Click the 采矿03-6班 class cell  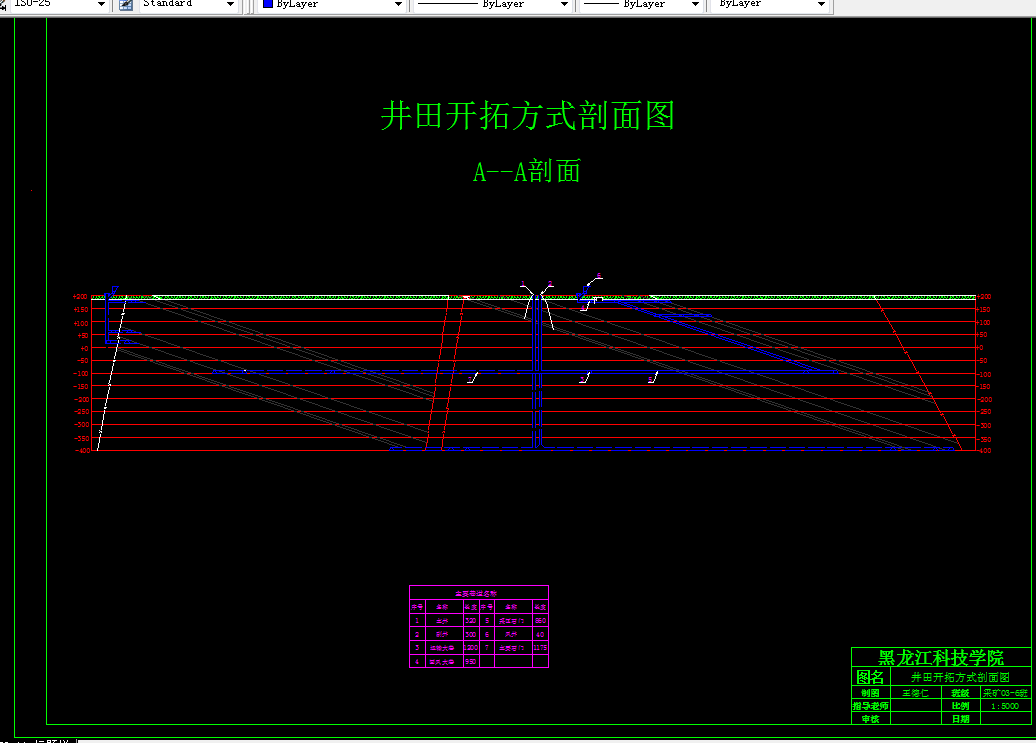[1005, 693]
